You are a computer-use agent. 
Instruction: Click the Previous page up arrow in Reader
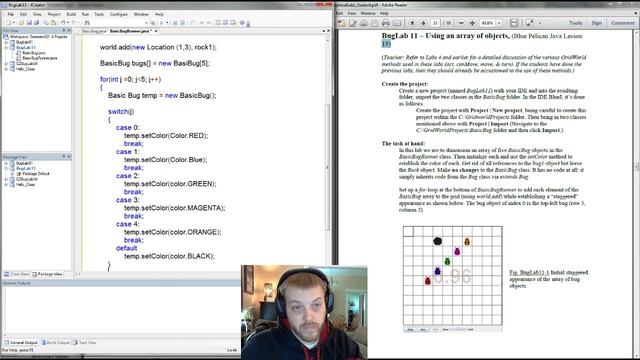pyautogui.click(x=412, y=23)
